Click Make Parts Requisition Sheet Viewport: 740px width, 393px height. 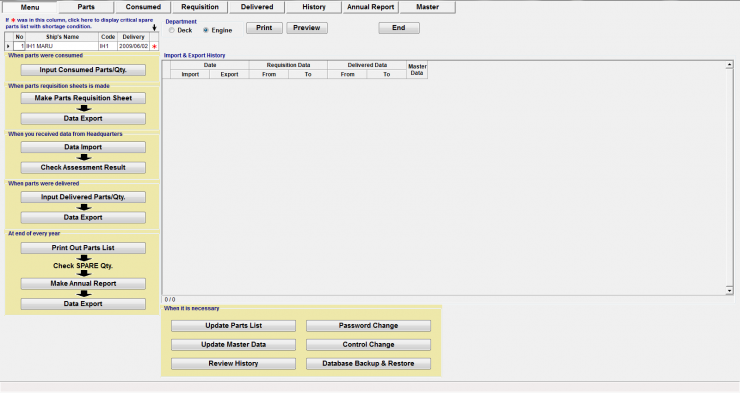point(83,98)
